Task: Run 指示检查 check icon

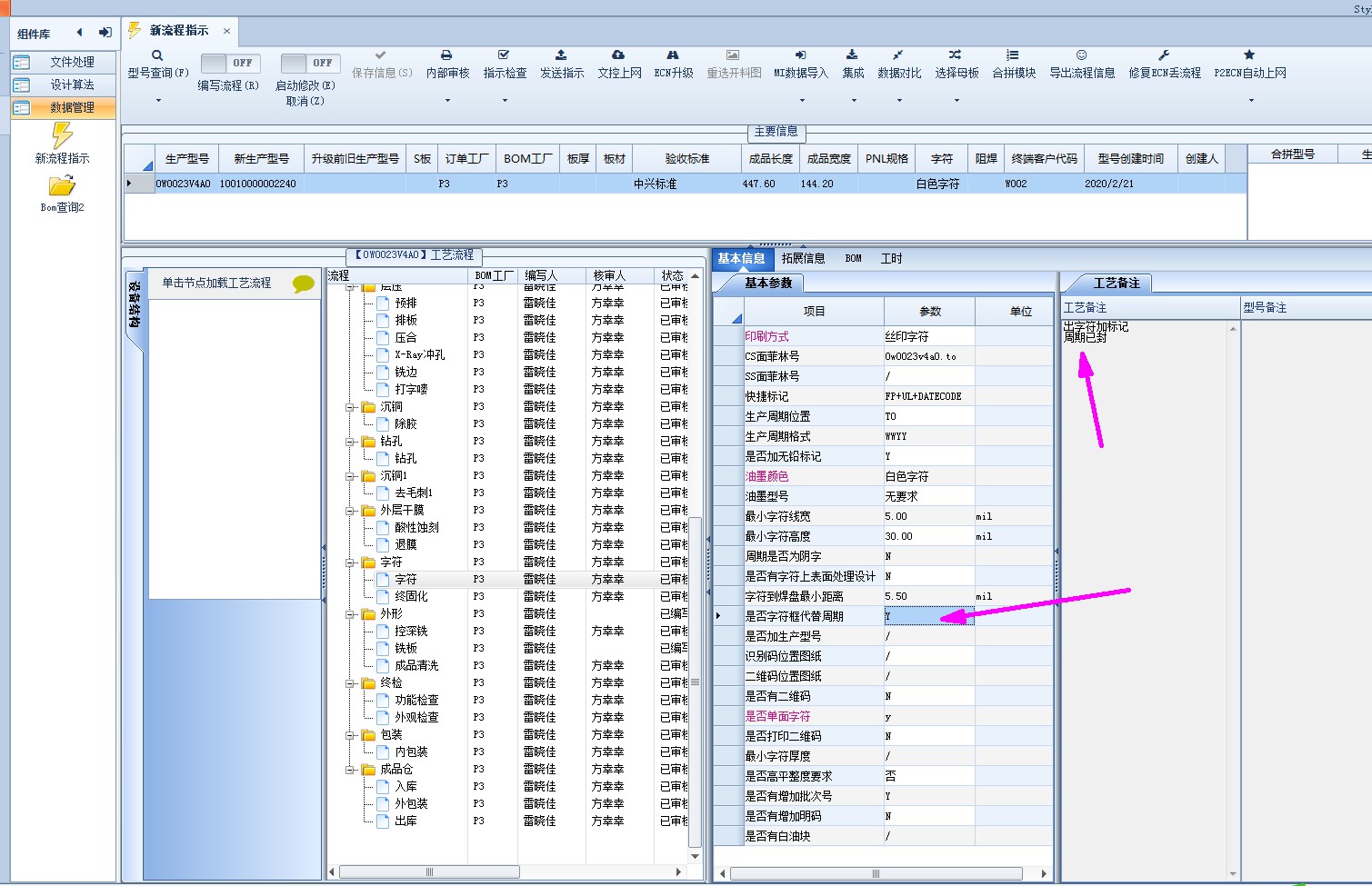Action: [x=504, y=55]
